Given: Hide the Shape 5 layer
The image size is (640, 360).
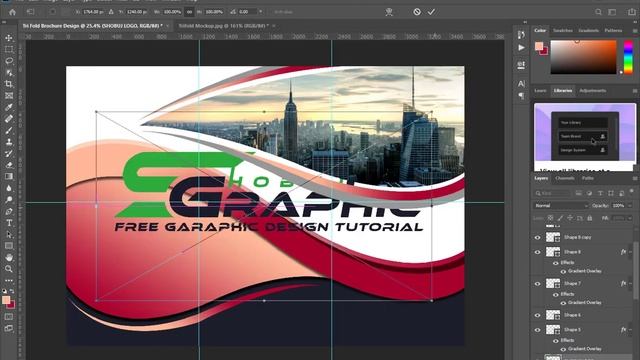Looking at the screenshot, I should point(538,329).
